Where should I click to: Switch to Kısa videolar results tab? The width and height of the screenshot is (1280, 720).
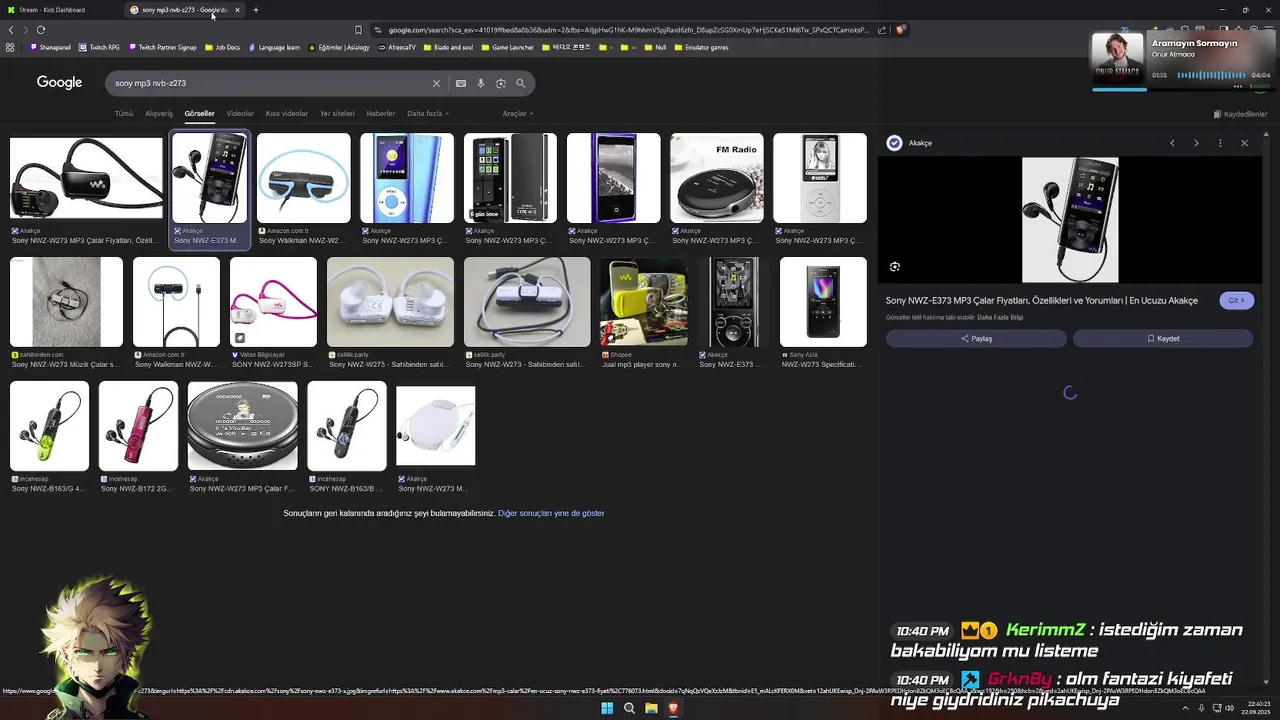pyautogui.click(x=287, y=113)
